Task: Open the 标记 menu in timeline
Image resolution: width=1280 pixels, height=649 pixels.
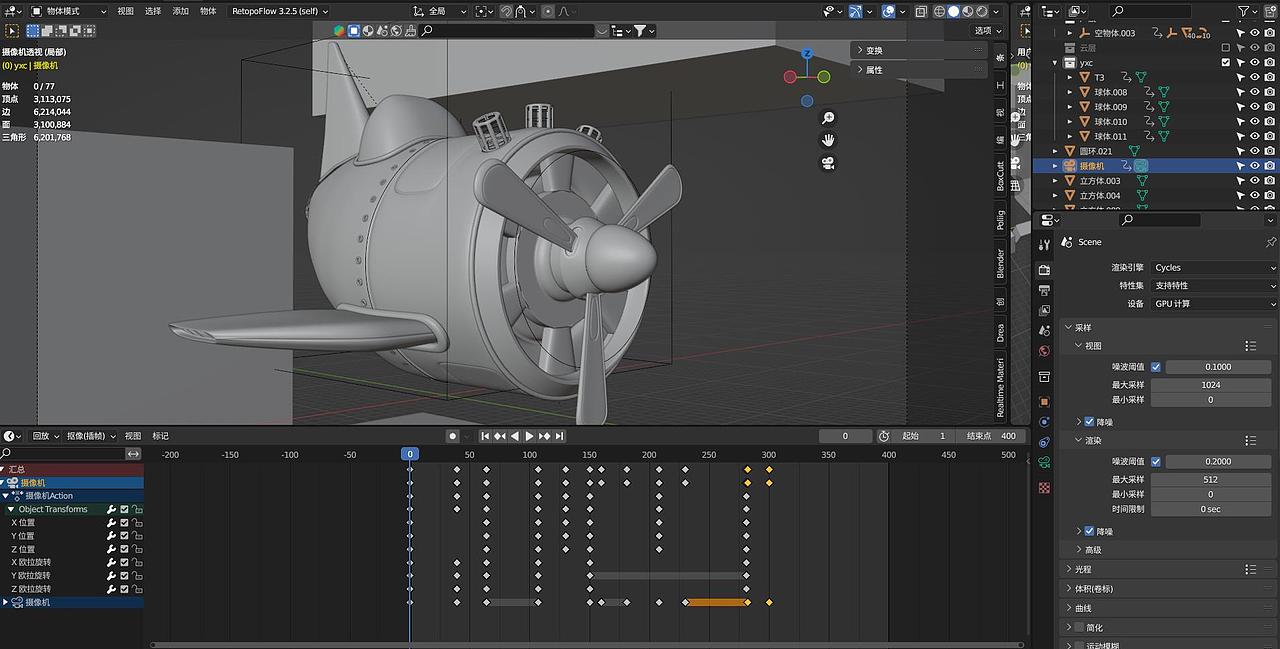Action: coord(161,436)
